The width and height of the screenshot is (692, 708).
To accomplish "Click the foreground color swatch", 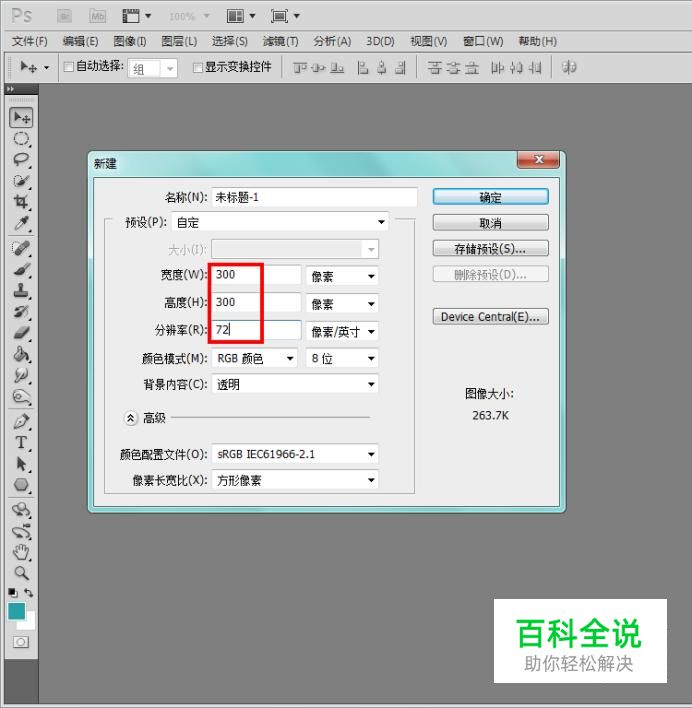I will point(17,612).
